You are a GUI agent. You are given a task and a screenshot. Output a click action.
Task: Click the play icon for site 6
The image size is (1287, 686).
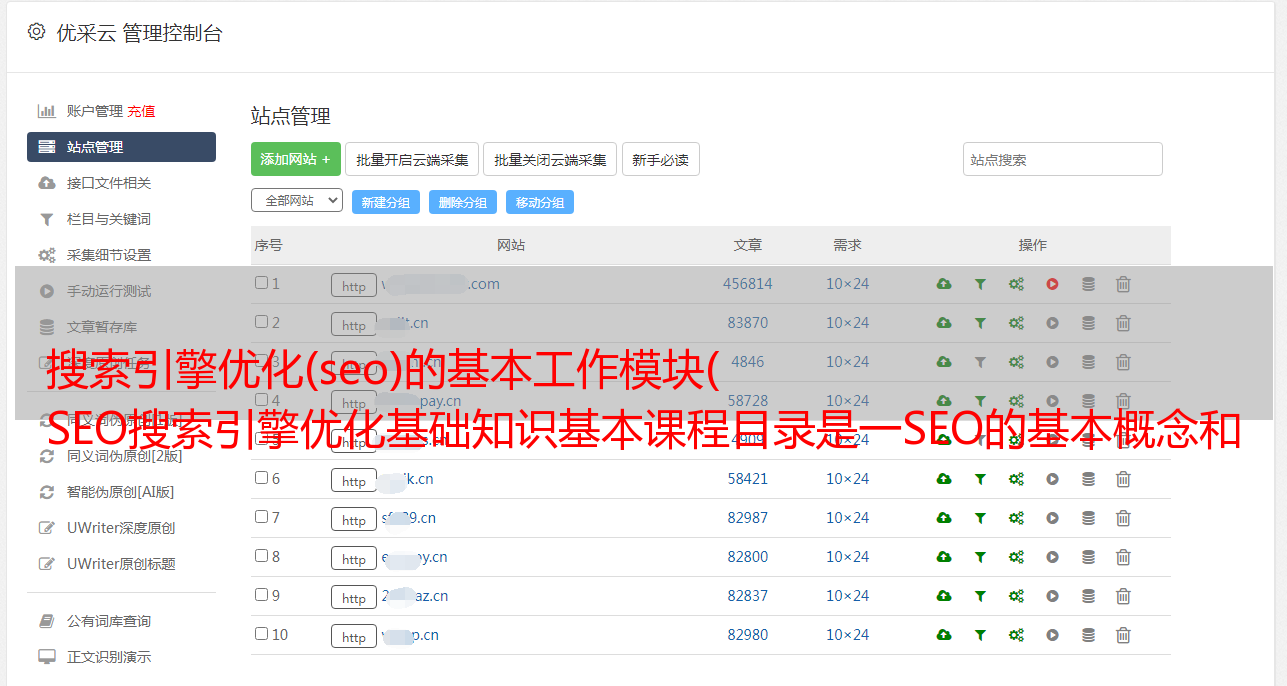(1052, 479)
